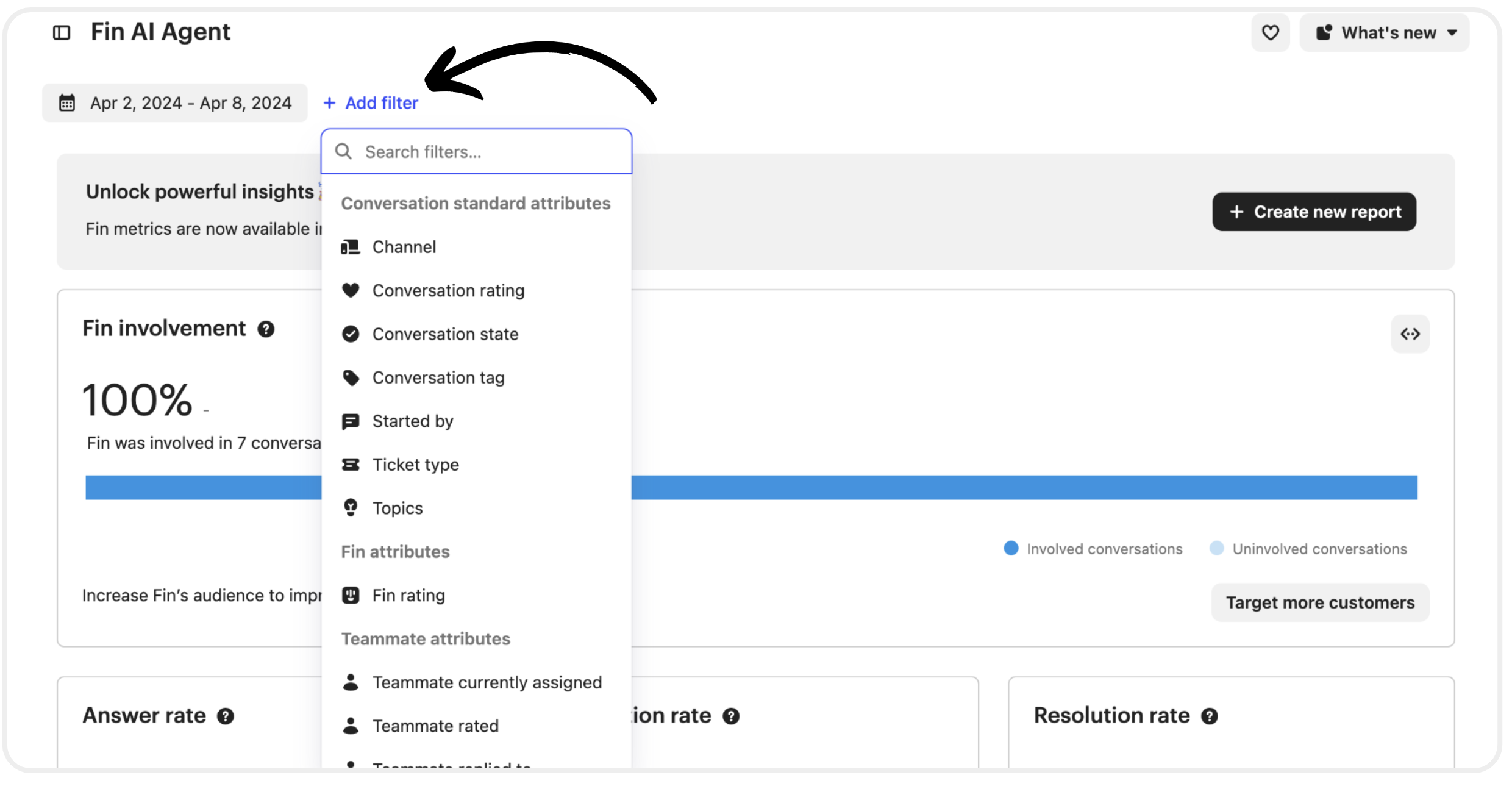Click the Answer rate card title

click(144, 715)
